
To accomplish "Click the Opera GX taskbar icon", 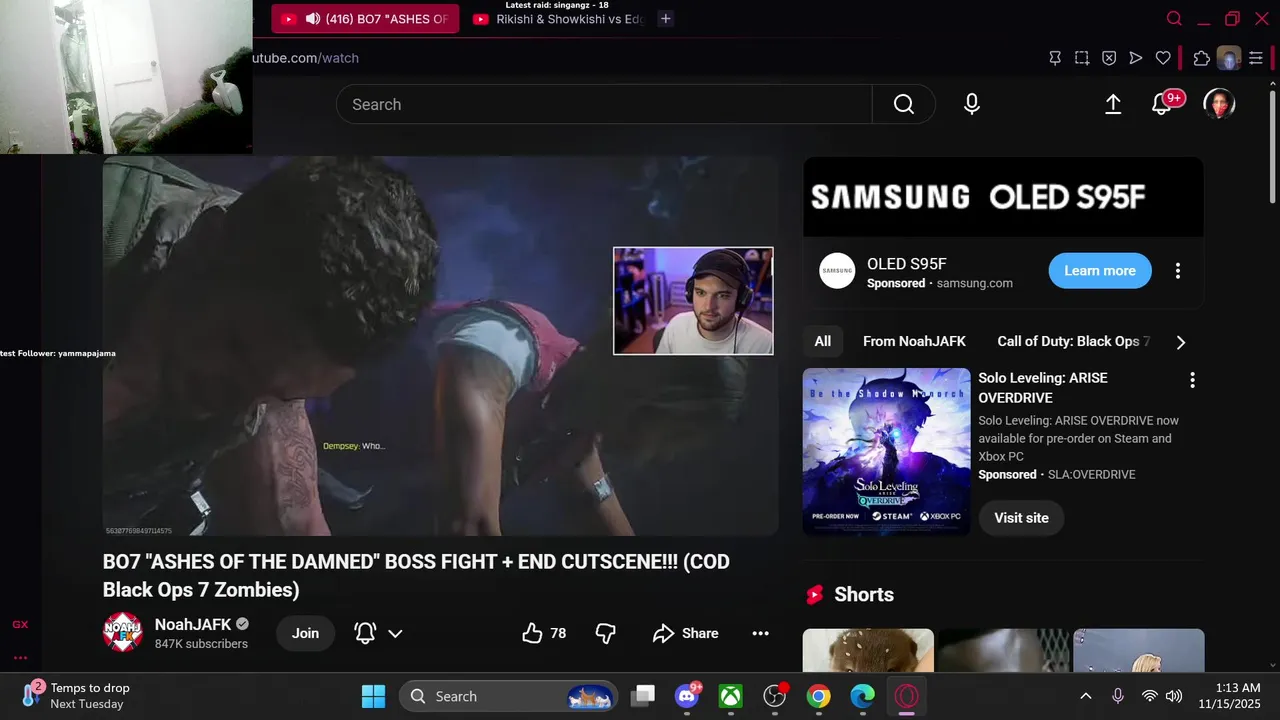I will [907, 696].
